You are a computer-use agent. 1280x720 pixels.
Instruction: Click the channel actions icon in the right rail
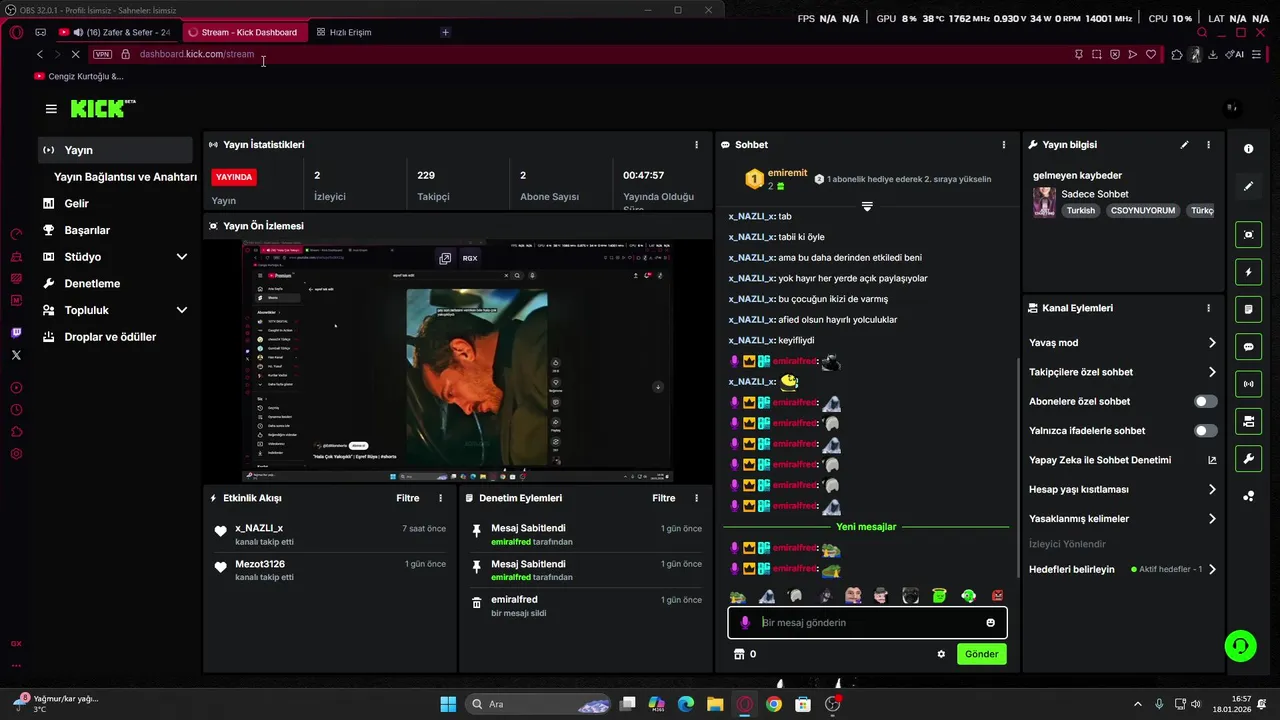tap(1248, 422)
